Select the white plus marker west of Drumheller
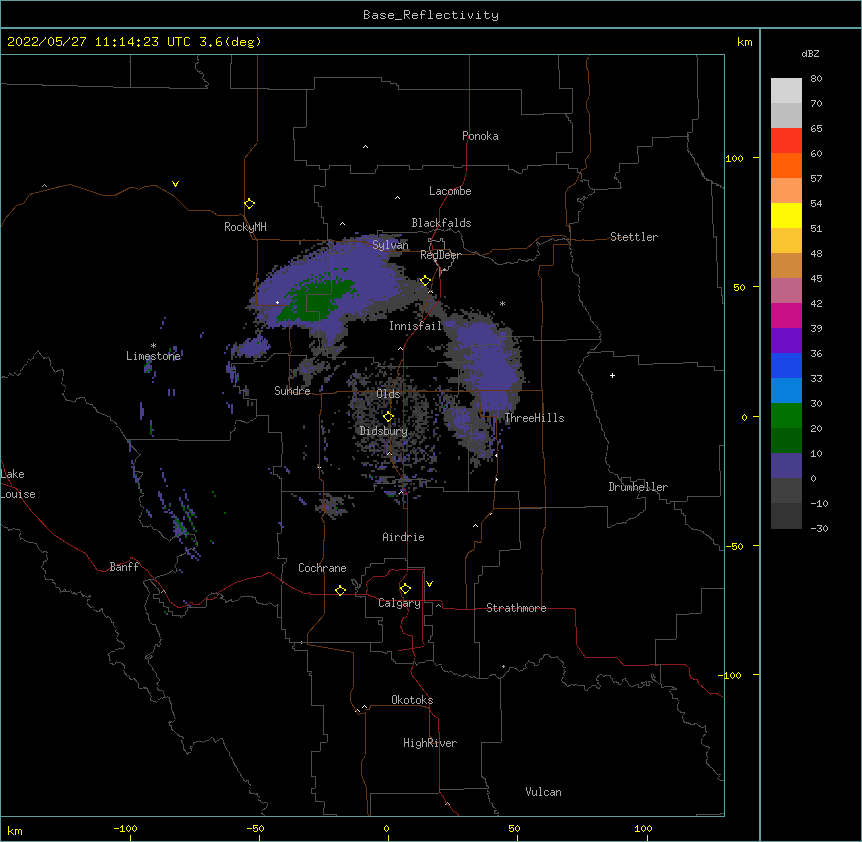The width and height of the screenshot is (862, 842). point(612,375)
